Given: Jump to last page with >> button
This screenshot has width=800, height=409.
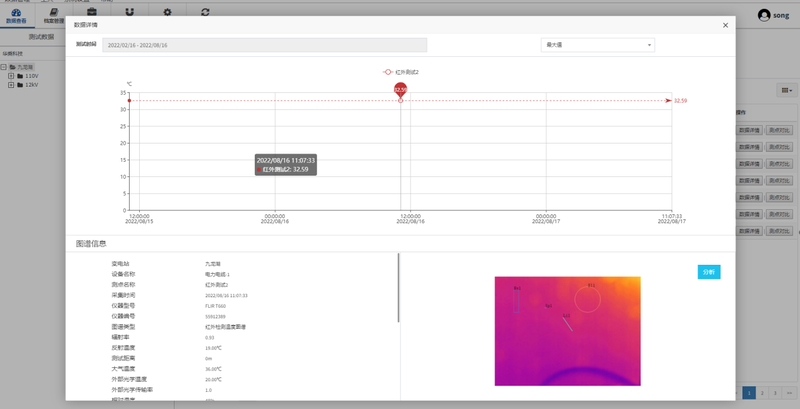Looking at the screenshot, I should 790,393.
